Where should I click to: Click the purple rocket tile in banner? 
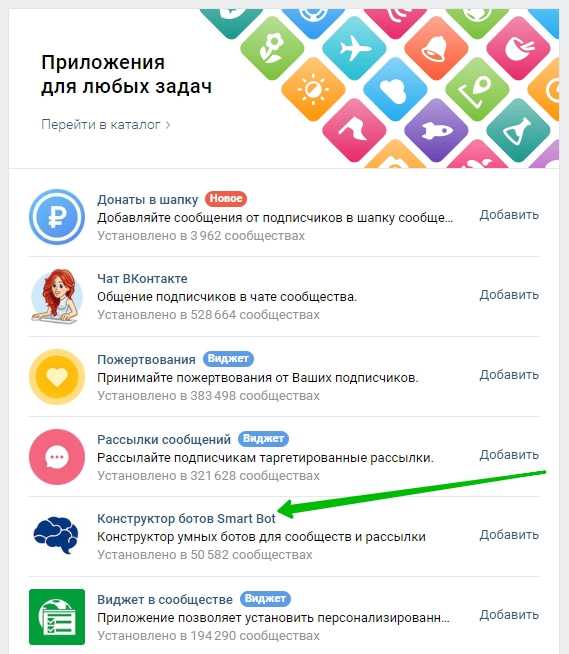(x=436, y=130)
